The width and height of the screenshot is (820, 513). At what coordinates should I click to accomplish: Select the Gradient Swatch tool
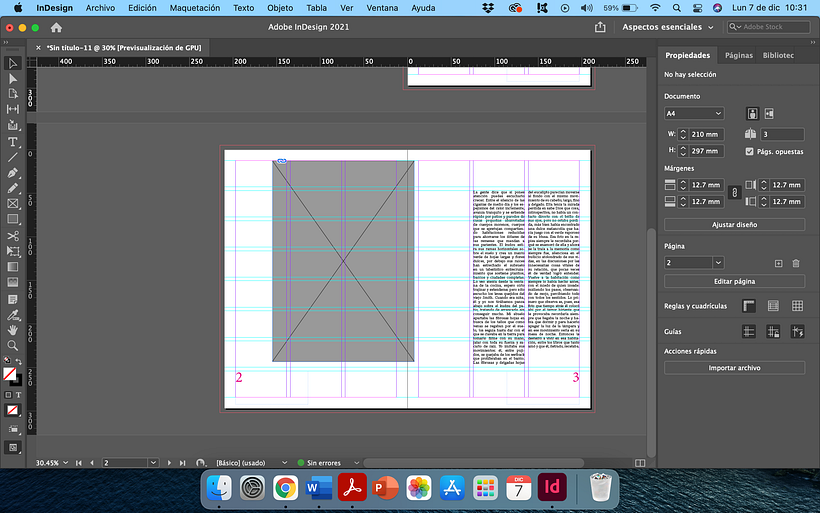coord(13,267)
